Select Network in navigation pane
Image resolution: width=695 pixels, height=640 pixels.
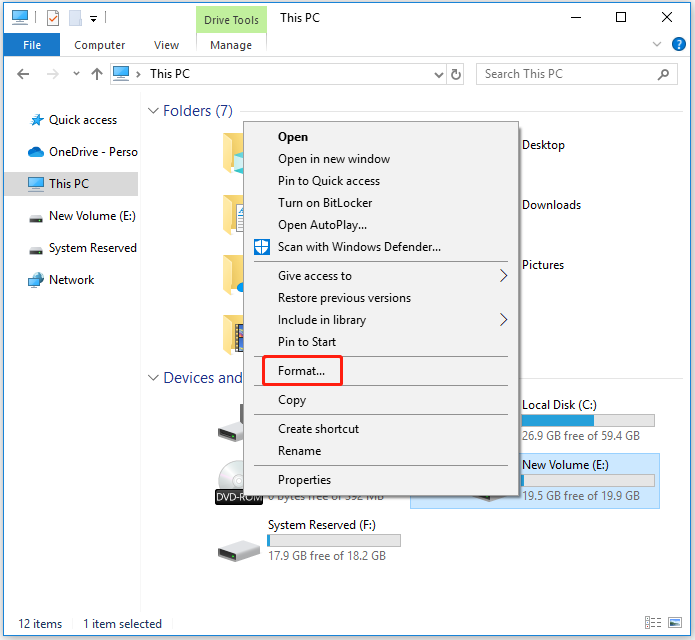[x=73, y=280]
